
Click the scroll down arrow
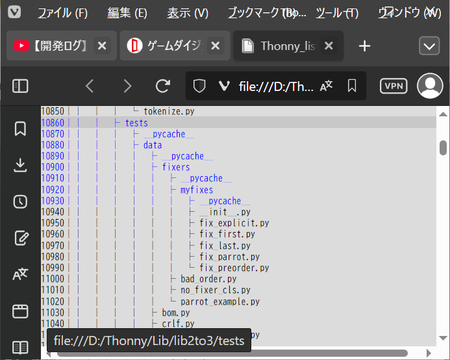pos(443,338)
